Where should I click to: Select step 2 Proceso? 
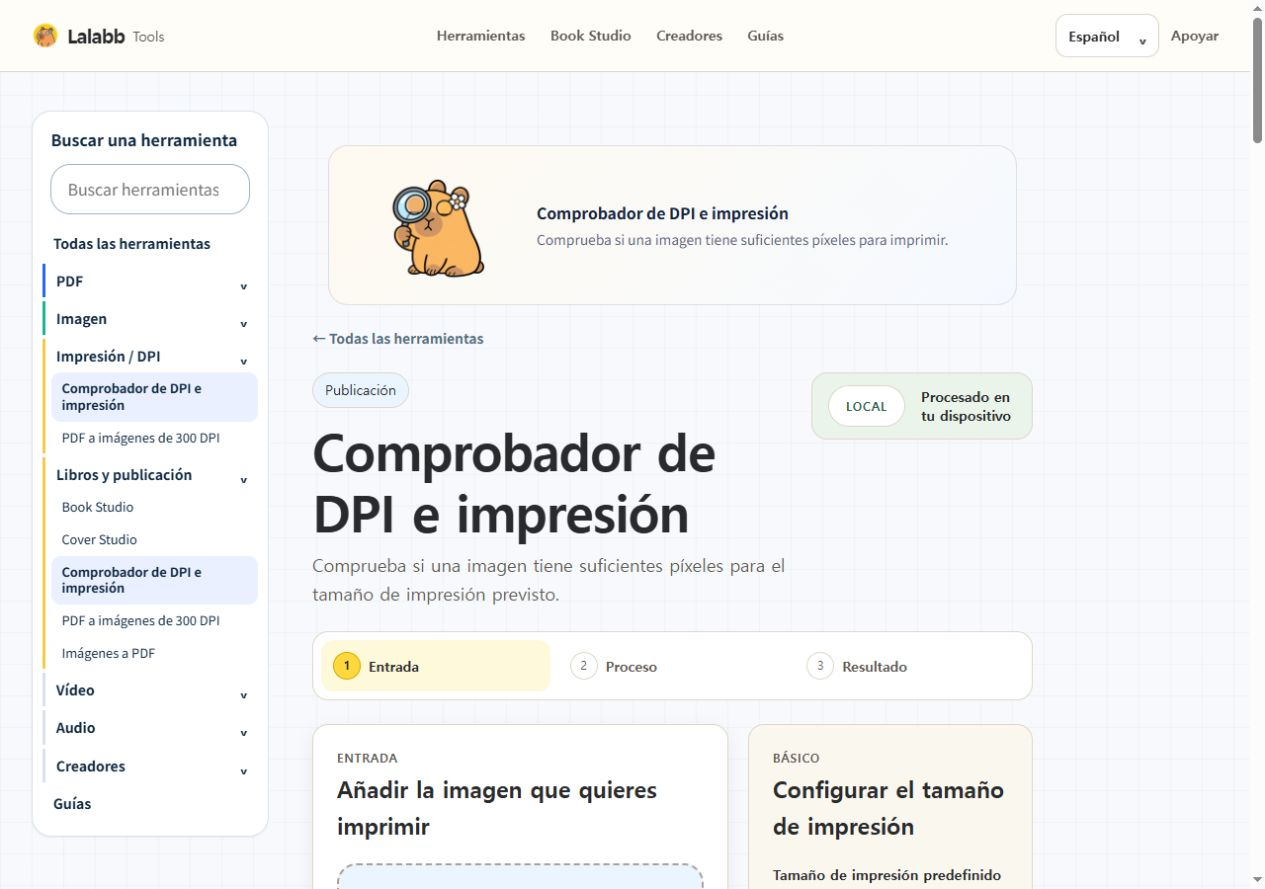[x=614, y=666]
